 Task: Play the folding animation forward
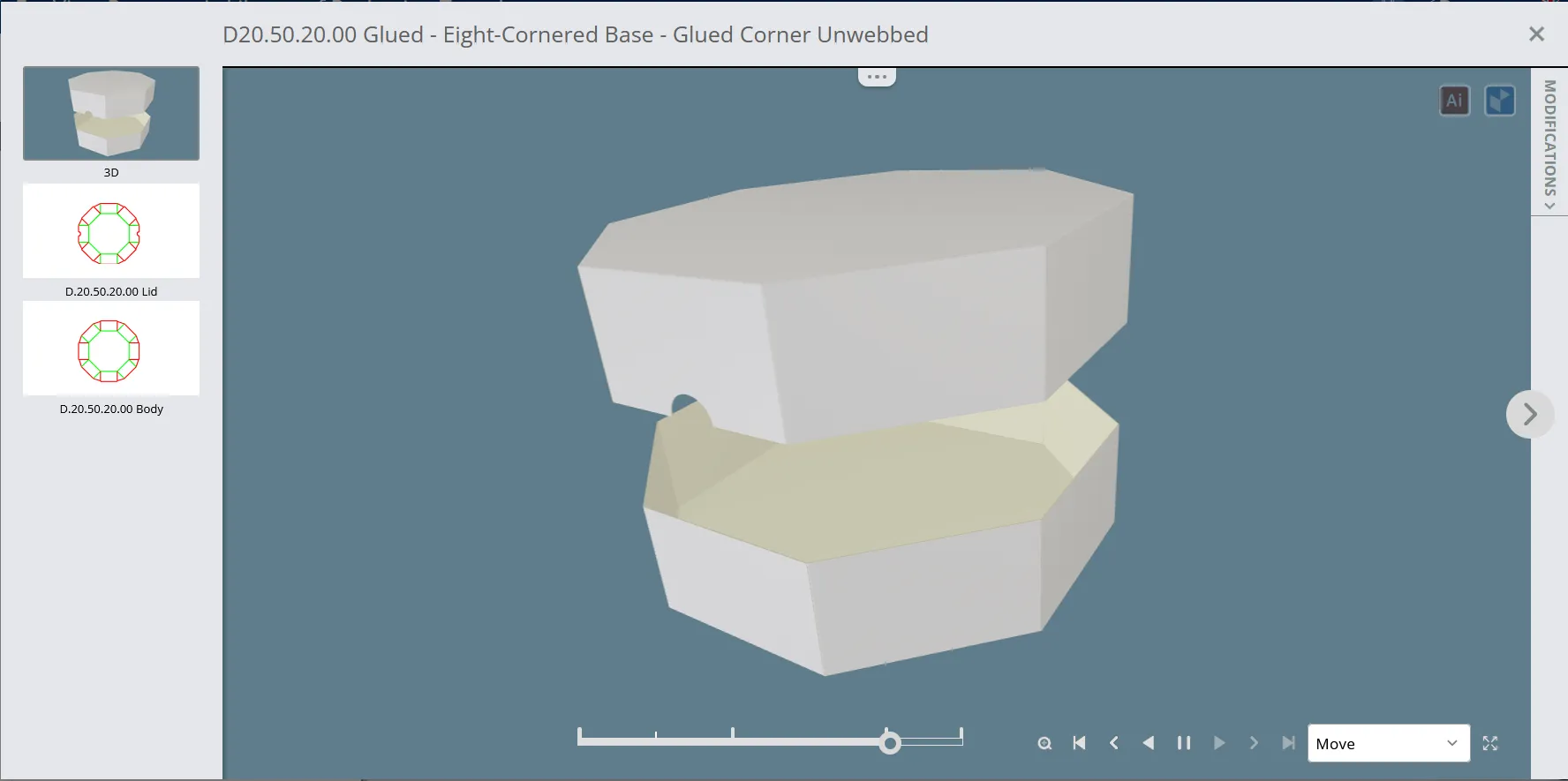point(1219,743)
